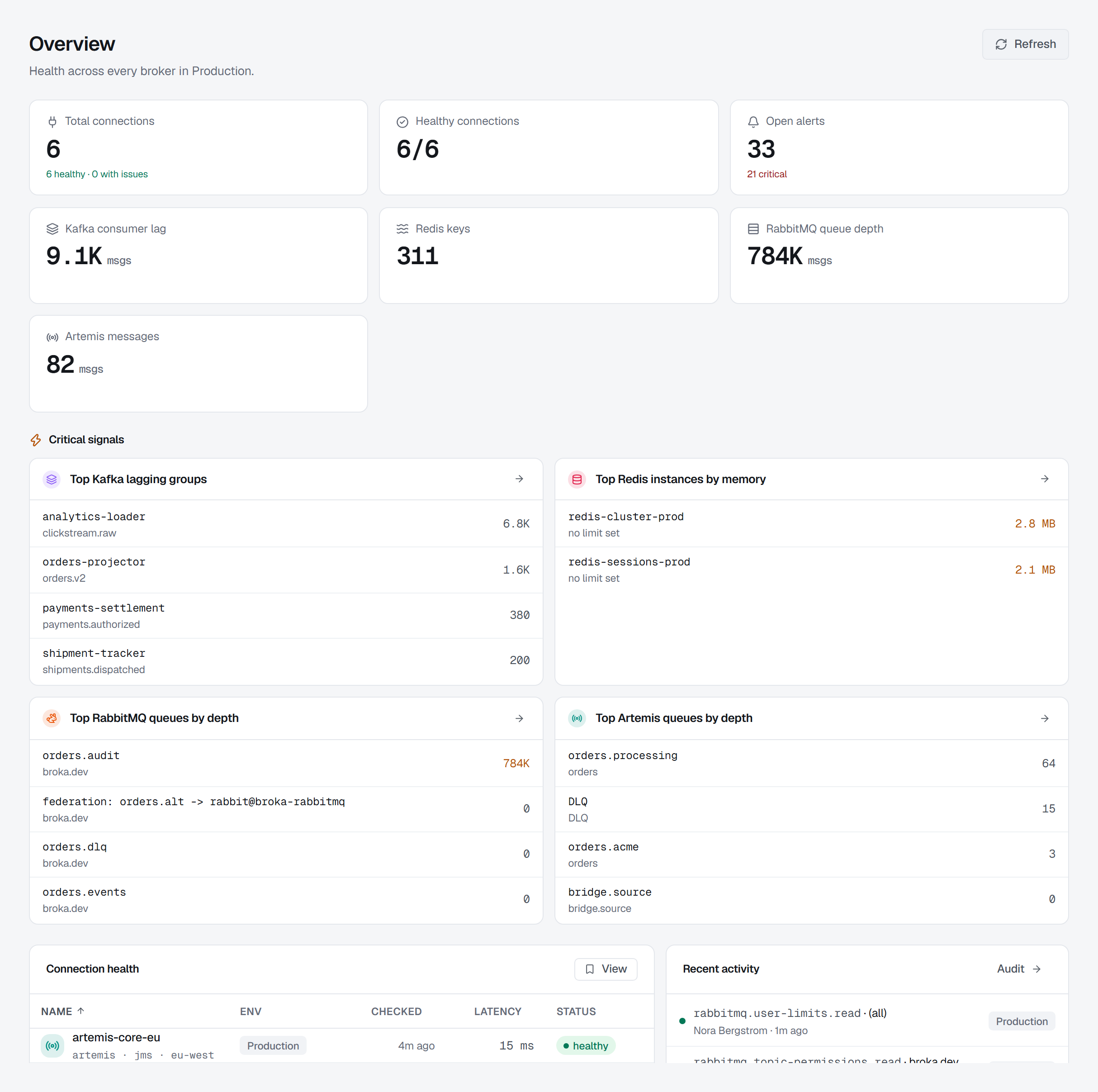
Task: Select the shipment-tracker group row
Action: pyautogui.click(x=286, y=662)
